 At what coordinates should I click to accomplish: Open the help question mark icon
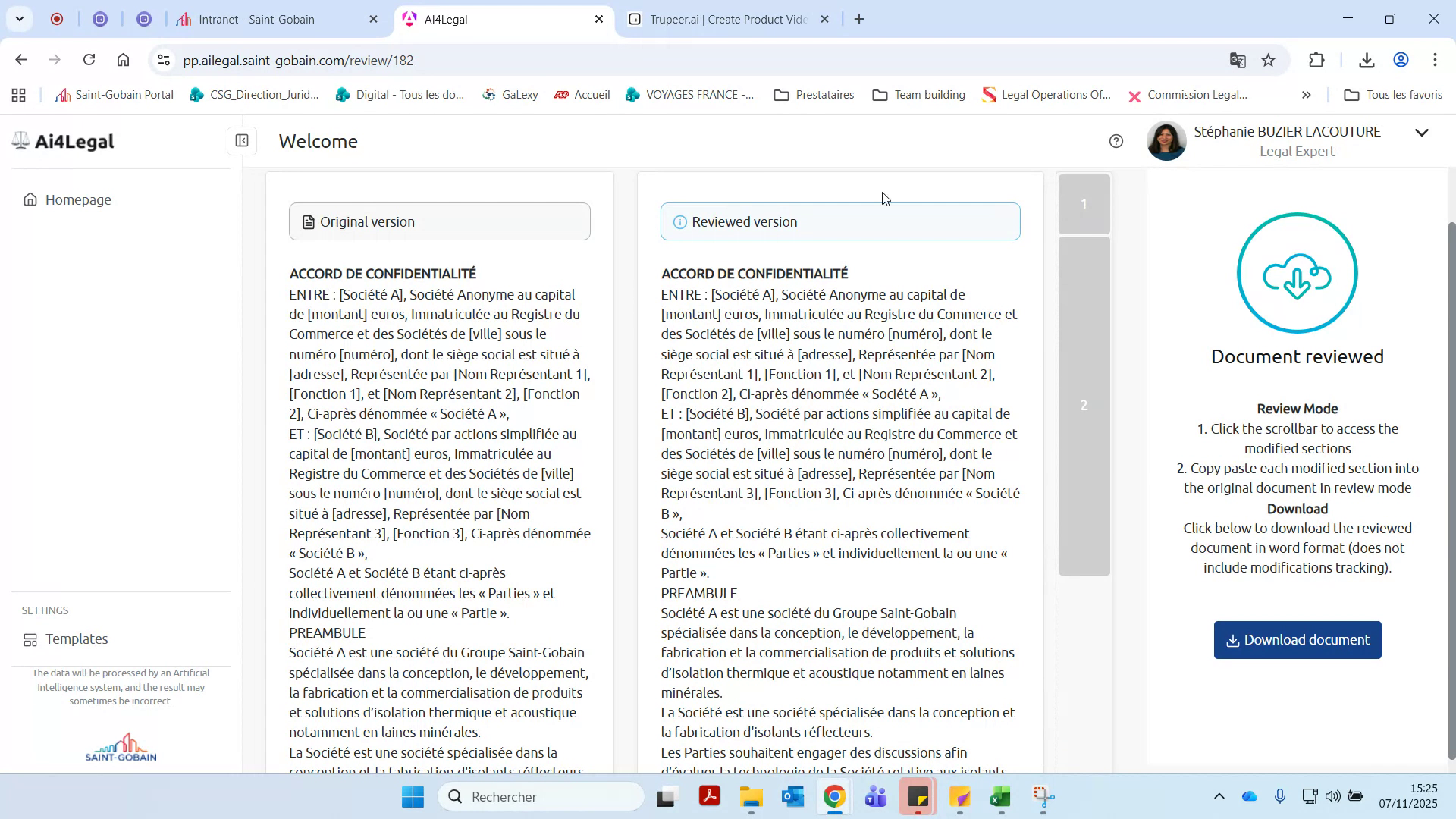1116,141
